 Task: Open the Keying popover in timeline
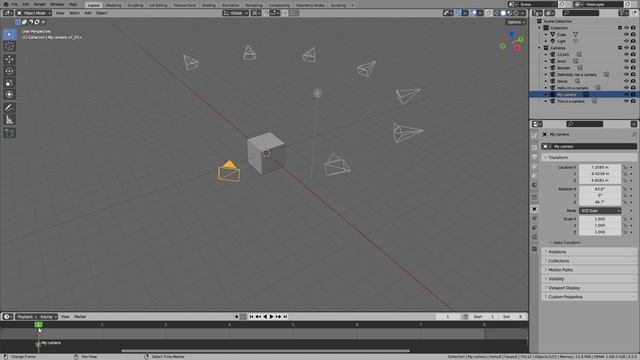(x=48, y=317)
